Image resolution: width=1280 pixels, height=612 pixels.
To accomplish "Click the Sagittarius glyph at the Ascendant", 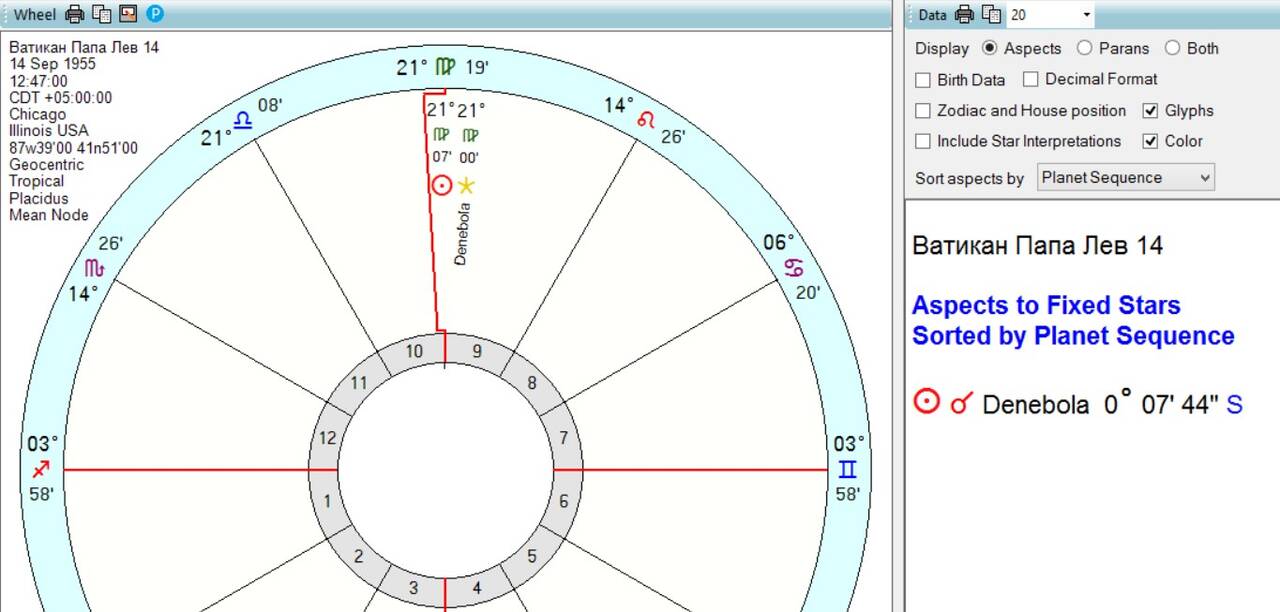I will click(41, 468).
